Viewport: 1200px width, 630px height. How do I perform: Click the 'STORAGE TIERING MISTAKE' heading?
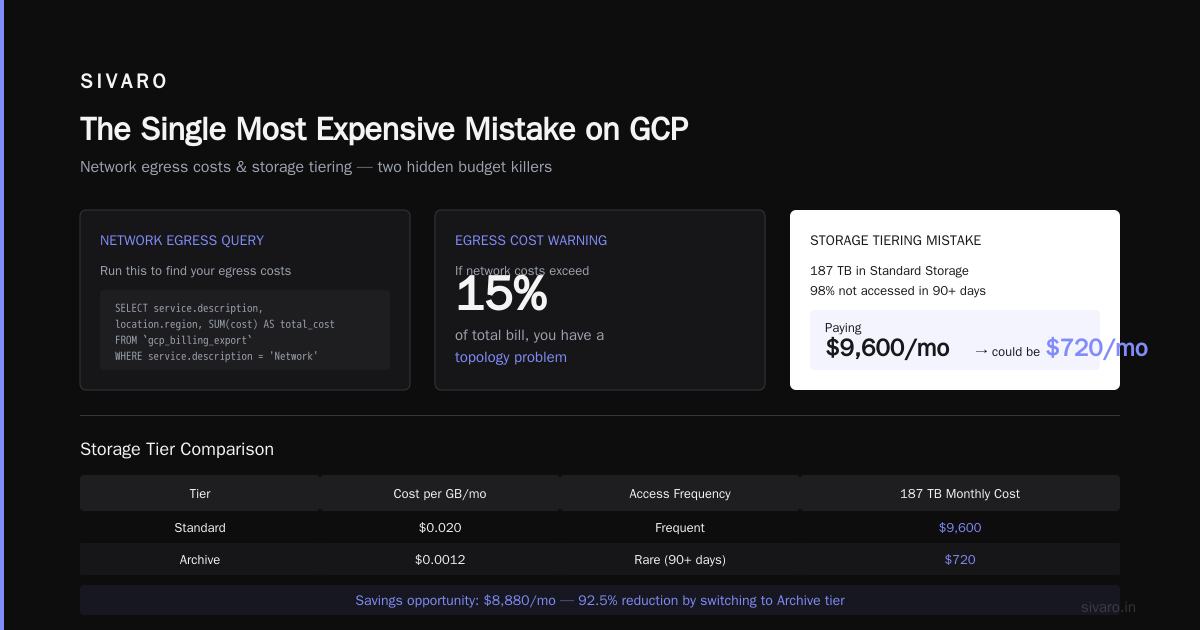(895, 240)
